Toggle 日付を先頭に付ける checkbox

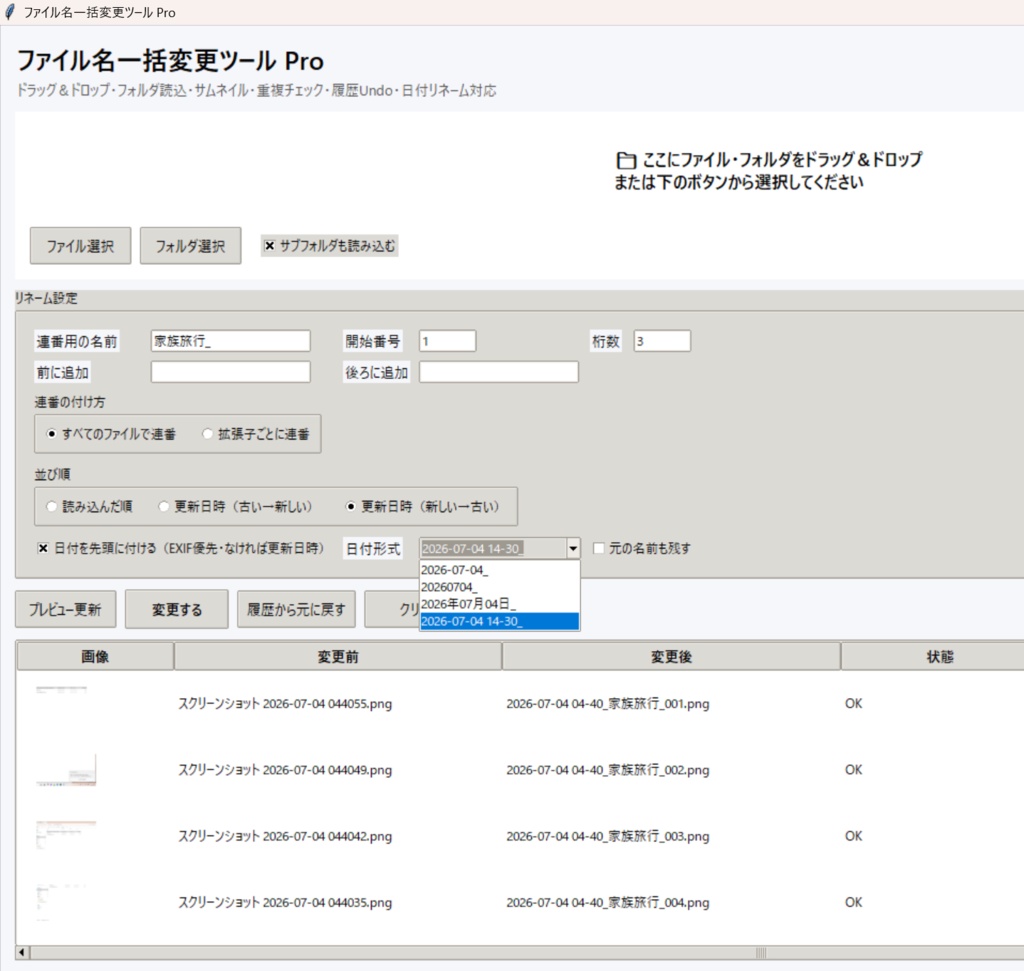(x=42, y=548)
